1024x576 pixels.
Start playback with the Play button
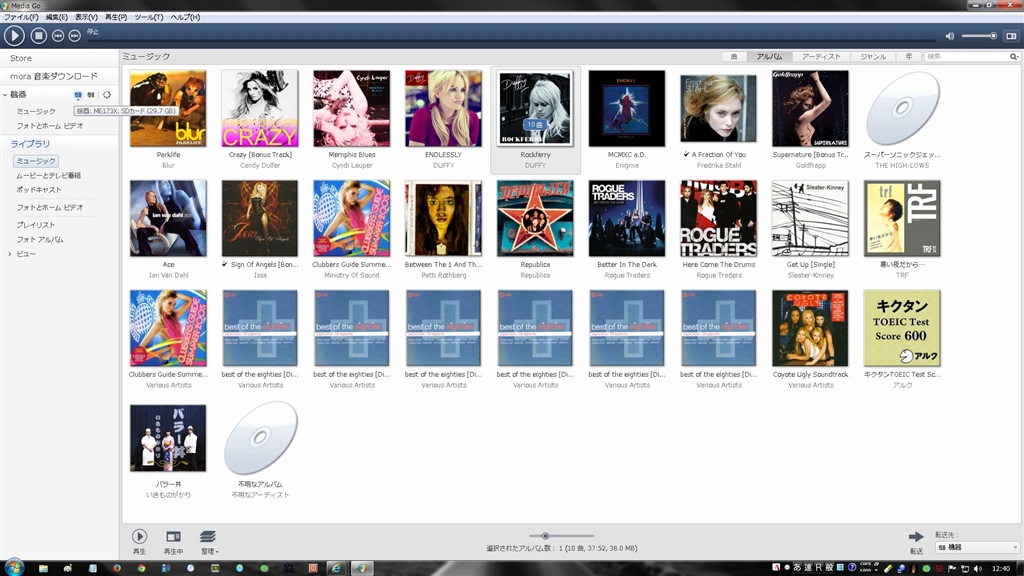pyautogui.click(x=14, y=36)
